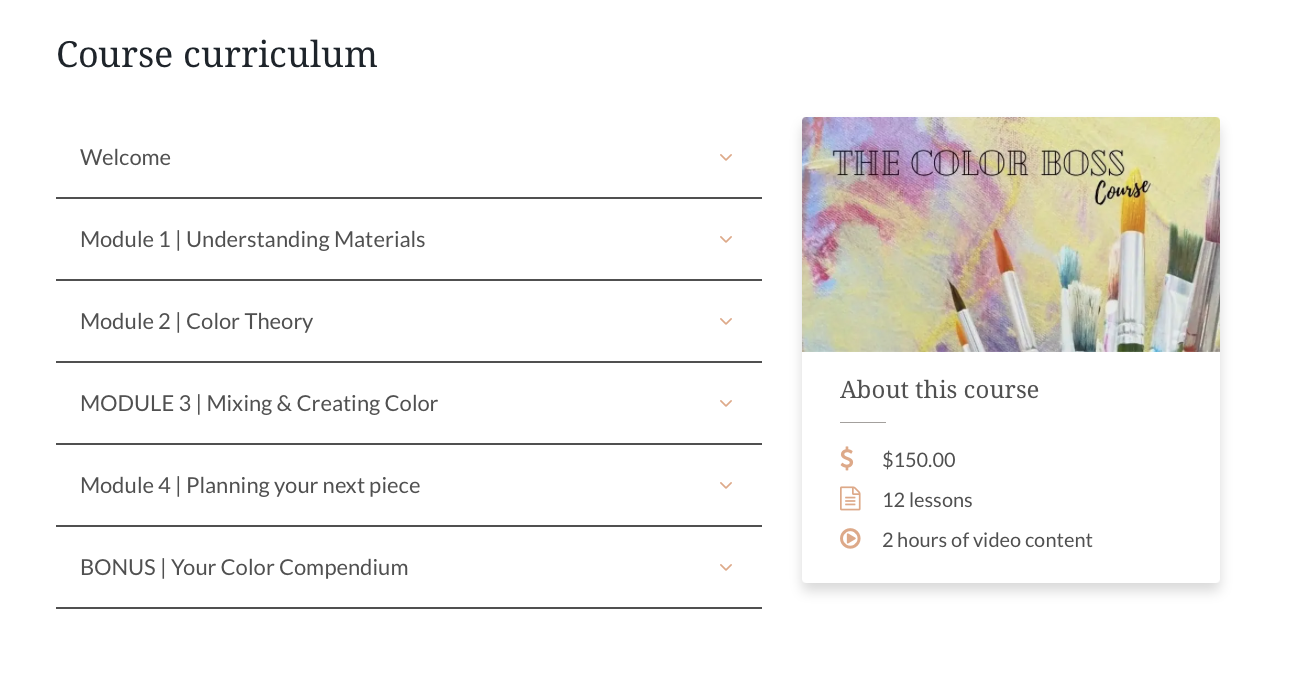
Task: Expand Module 2 Color Theory chevron
Action: [726, 321]
